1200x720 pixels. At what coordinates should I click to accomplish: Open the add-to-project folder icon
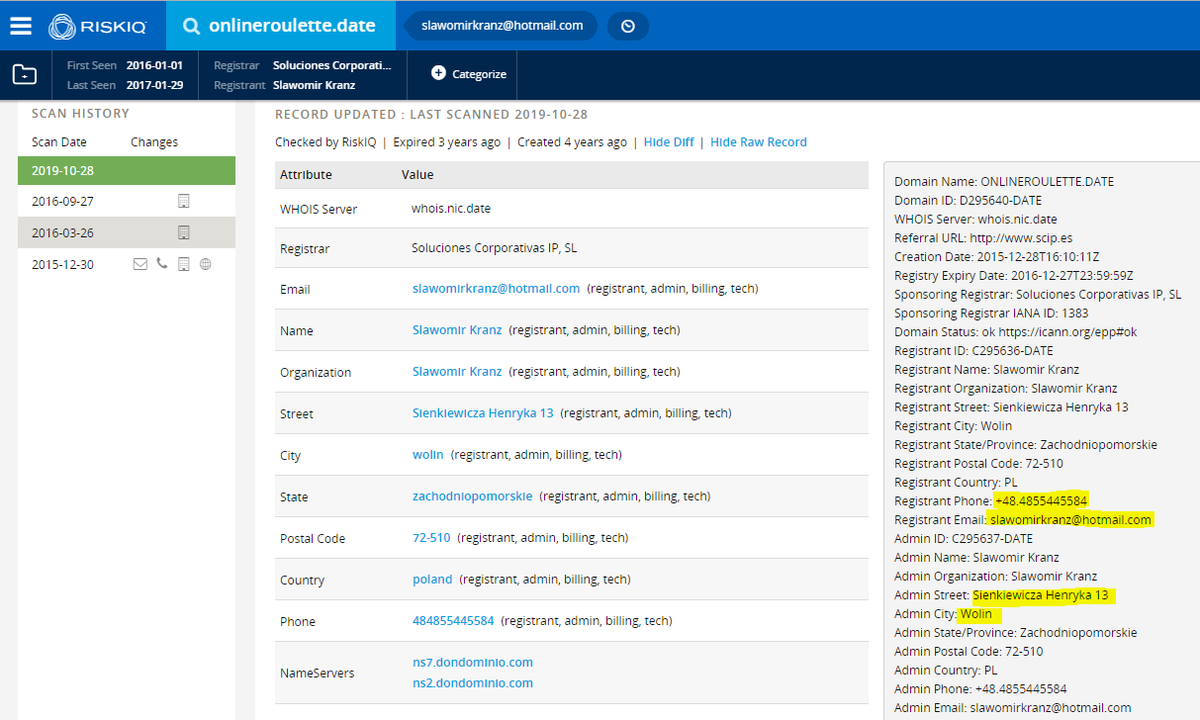[x=25, y=74]
